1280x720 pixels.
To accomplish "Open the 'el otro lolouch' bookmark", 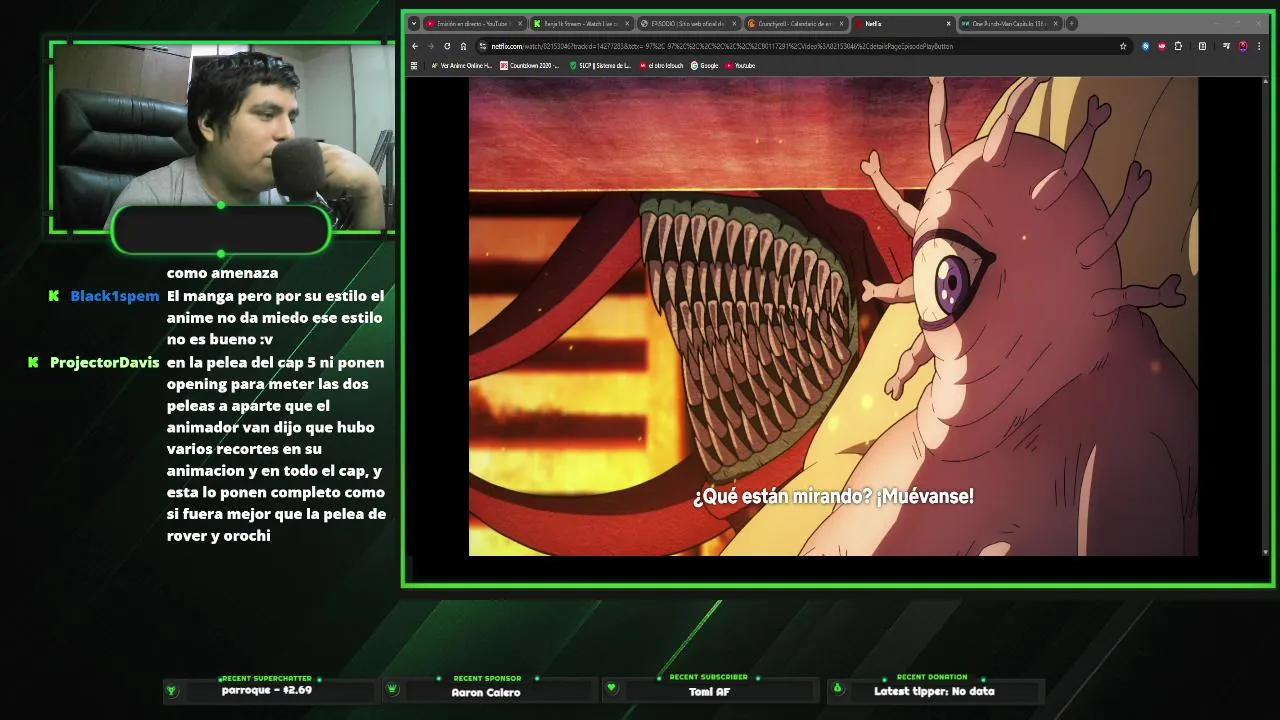I will pyautogui.click(x=662, y=66).
